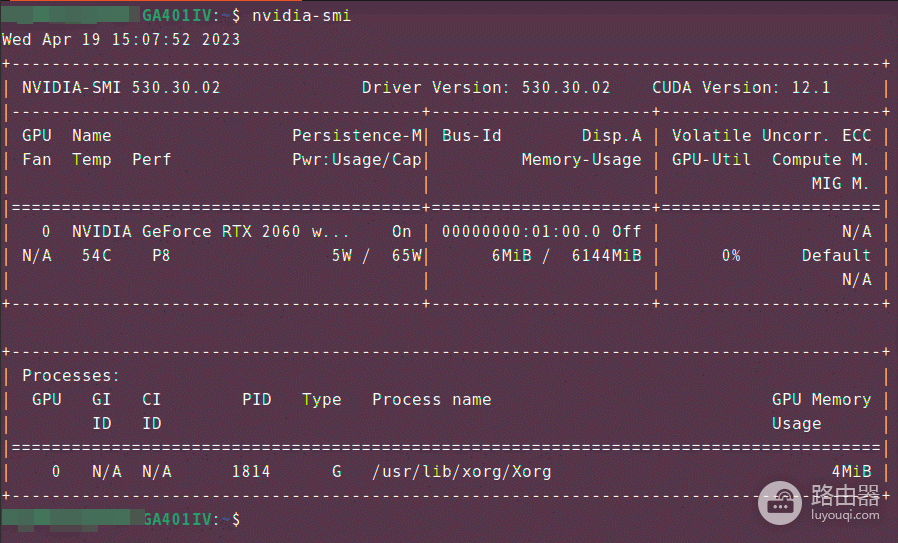Click the persistence value On
The width and height of the screenshot is (898, 543).
point(401,232)
